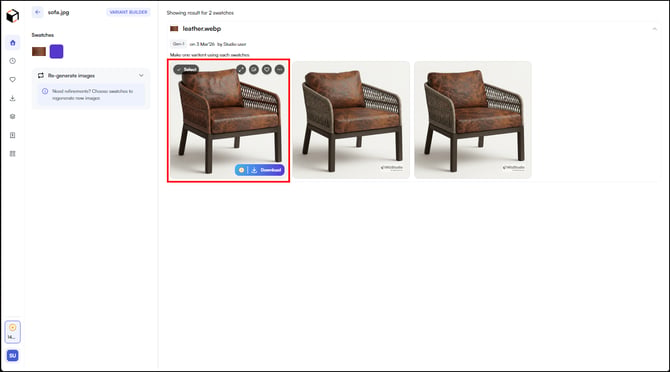Click the info icon in the refinements note

click(45, 91)
